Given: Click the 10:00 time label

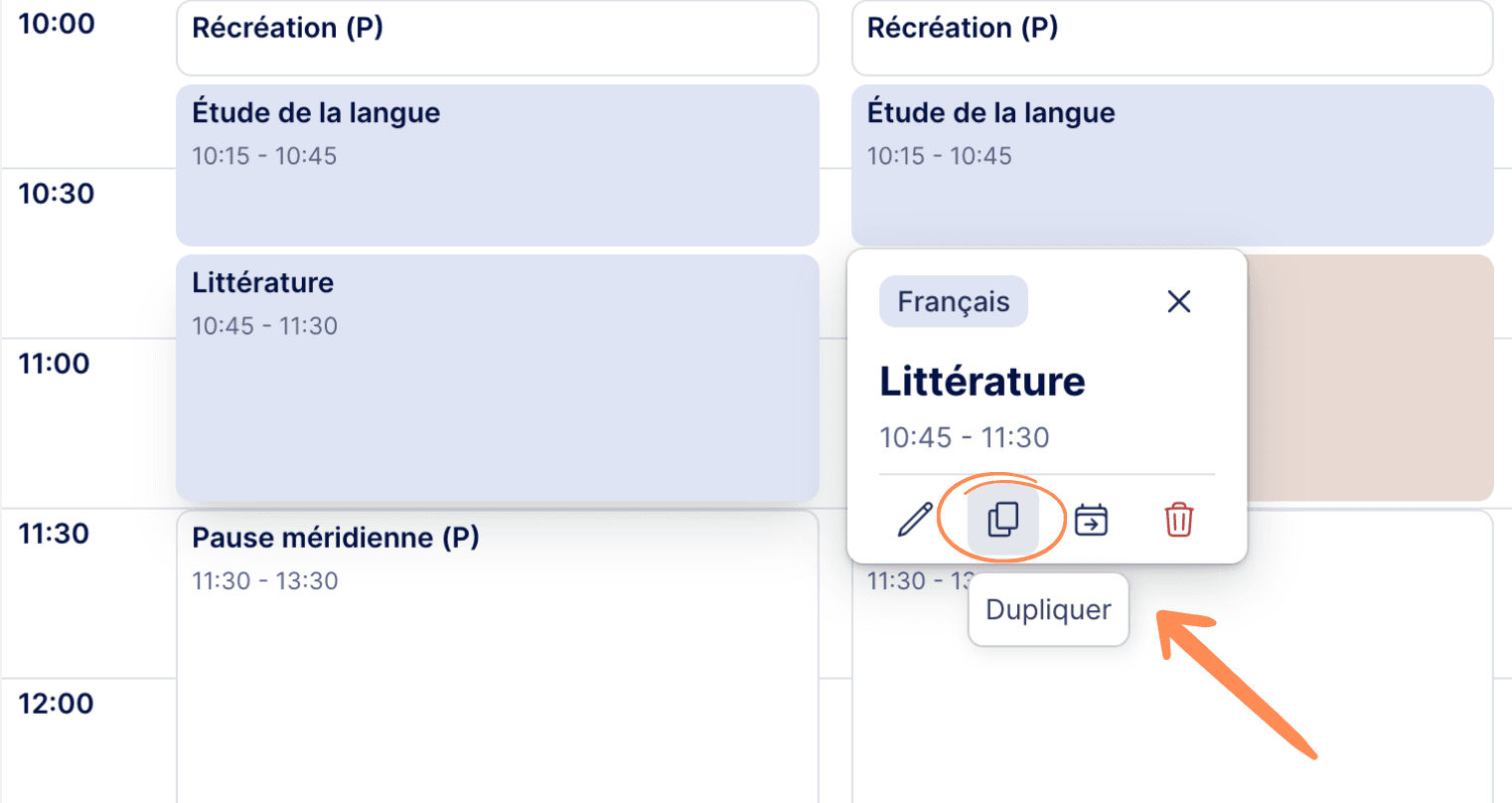Looking at the screenshot, I should [x=57, y=24].
